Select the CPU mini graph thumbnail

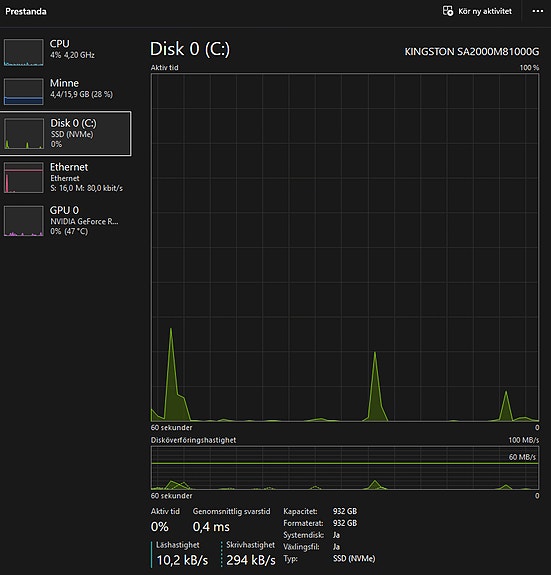23,52
